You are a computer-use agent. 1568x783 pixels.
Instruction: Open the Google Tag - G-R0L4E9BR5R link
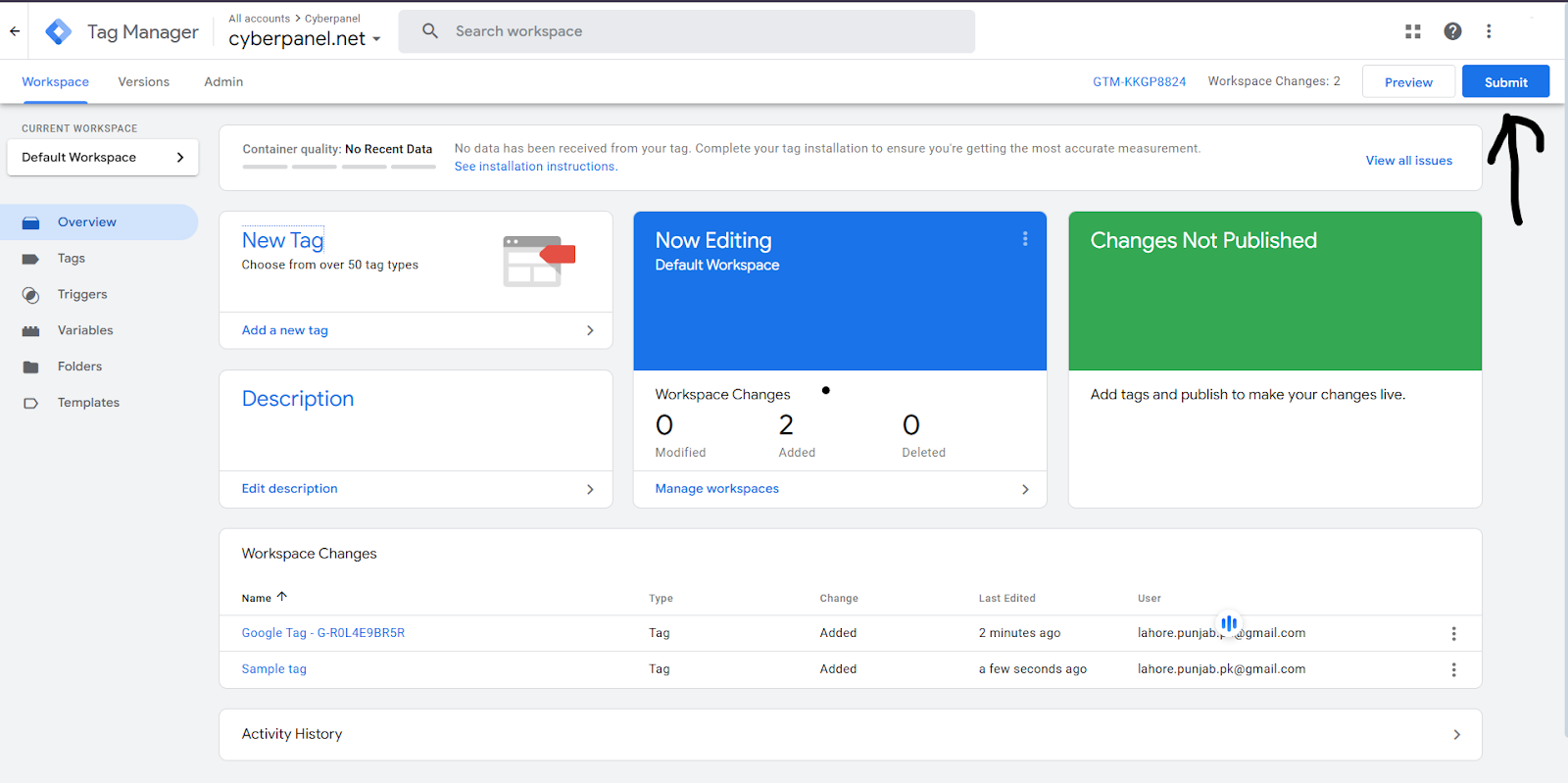[323, 633]
